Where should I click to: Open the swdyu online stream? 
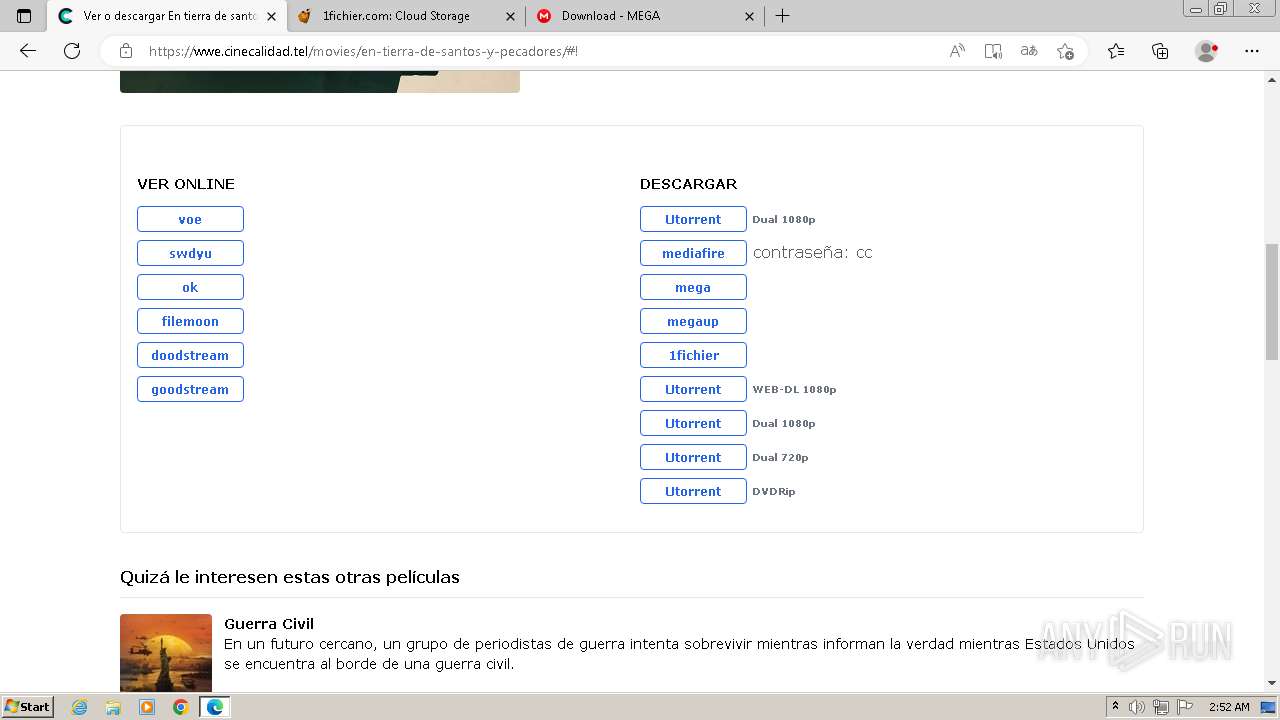tap(190, 253)
